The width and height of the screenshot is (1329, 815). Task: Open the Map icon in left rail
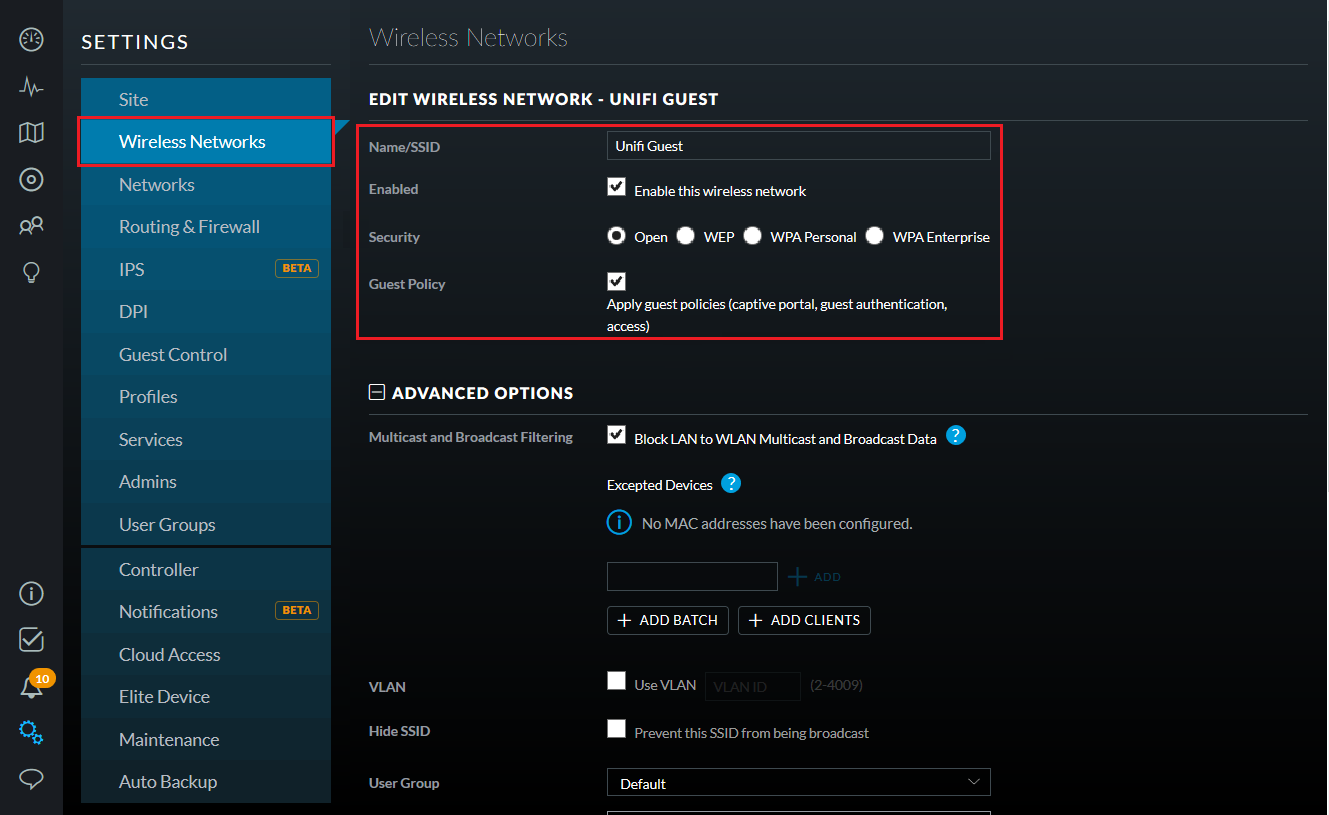click(x=31, y=133)
